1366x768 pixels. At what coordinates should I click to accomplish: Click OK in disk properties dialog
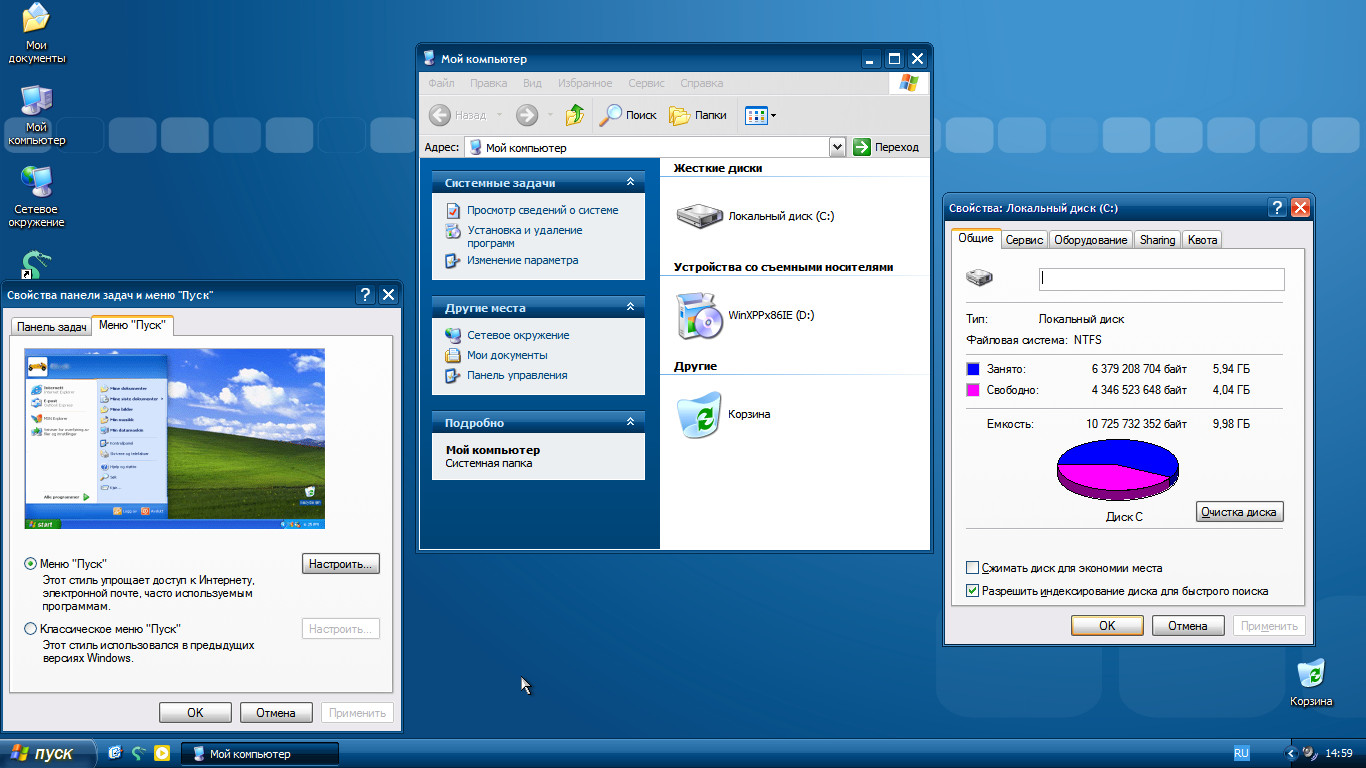[x=1107, y=626]
